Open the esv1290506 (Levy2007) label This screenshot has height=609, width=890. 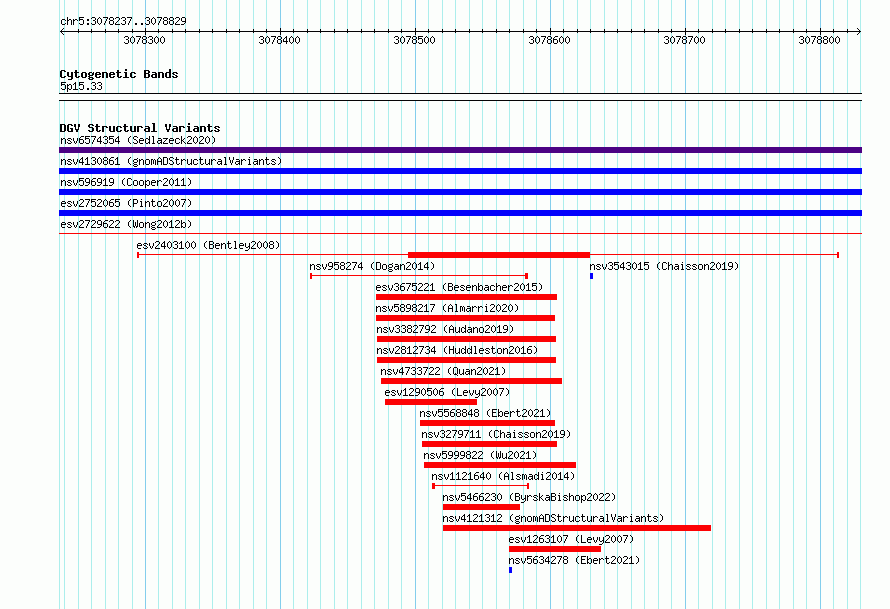pos(447,392)
